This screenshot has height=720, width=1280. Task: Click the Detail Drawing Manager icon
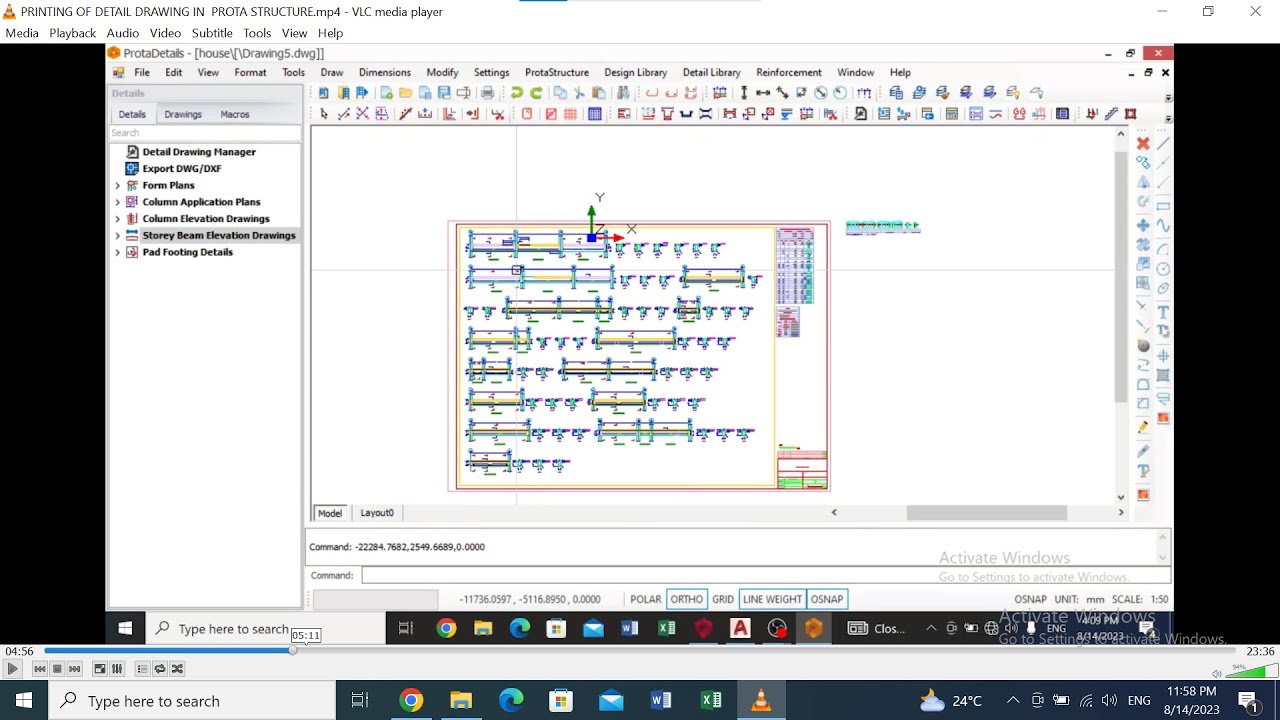(x=132, y=152)
